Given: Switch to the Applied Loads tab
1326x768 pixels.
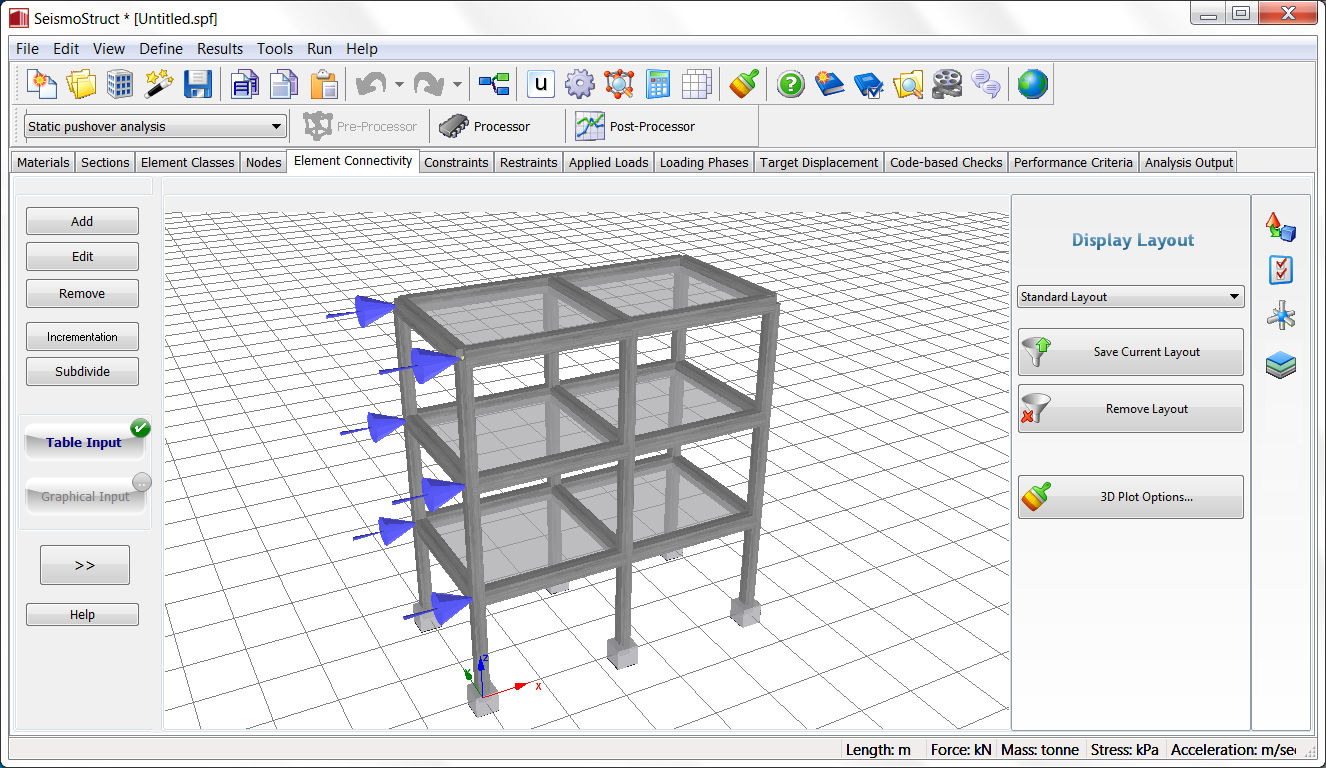Looking at the screenshot, I should 609,162.
